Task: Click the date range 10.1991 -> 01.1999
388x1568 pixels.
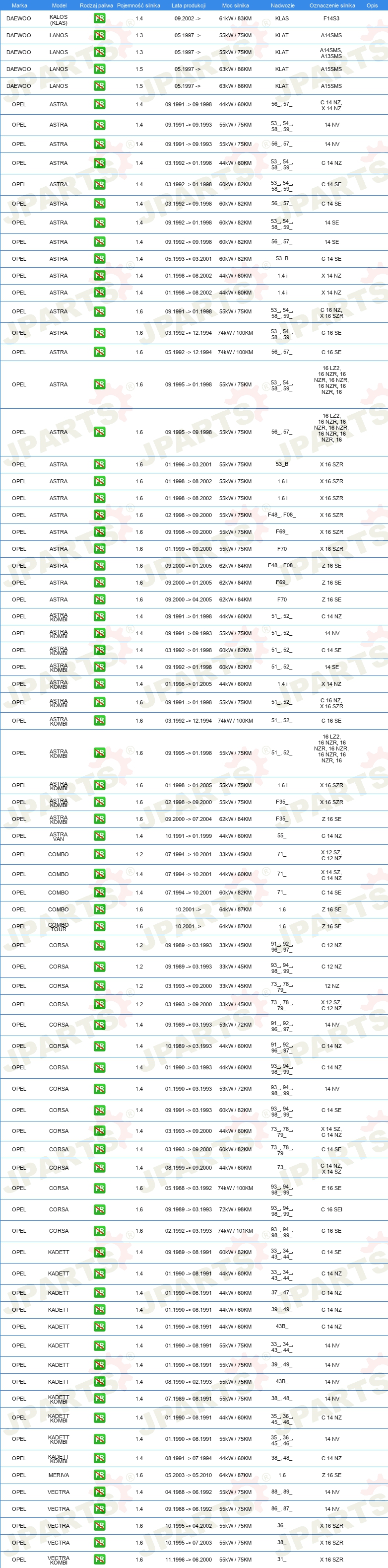Action: point(189,836)
